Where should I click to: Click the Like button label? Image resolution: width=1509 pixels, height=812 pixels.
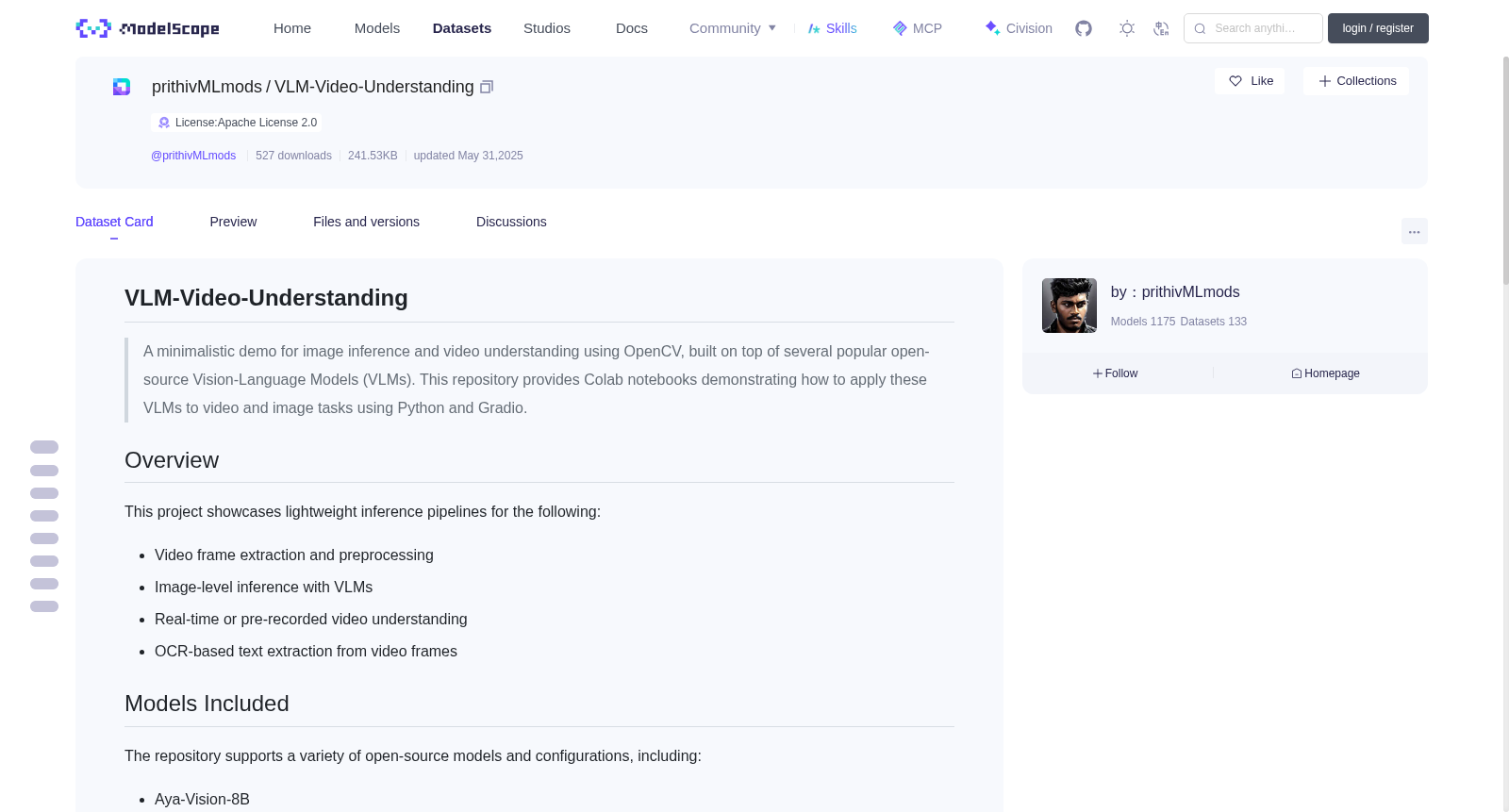pyautogui.click(x=1262, y=81)
